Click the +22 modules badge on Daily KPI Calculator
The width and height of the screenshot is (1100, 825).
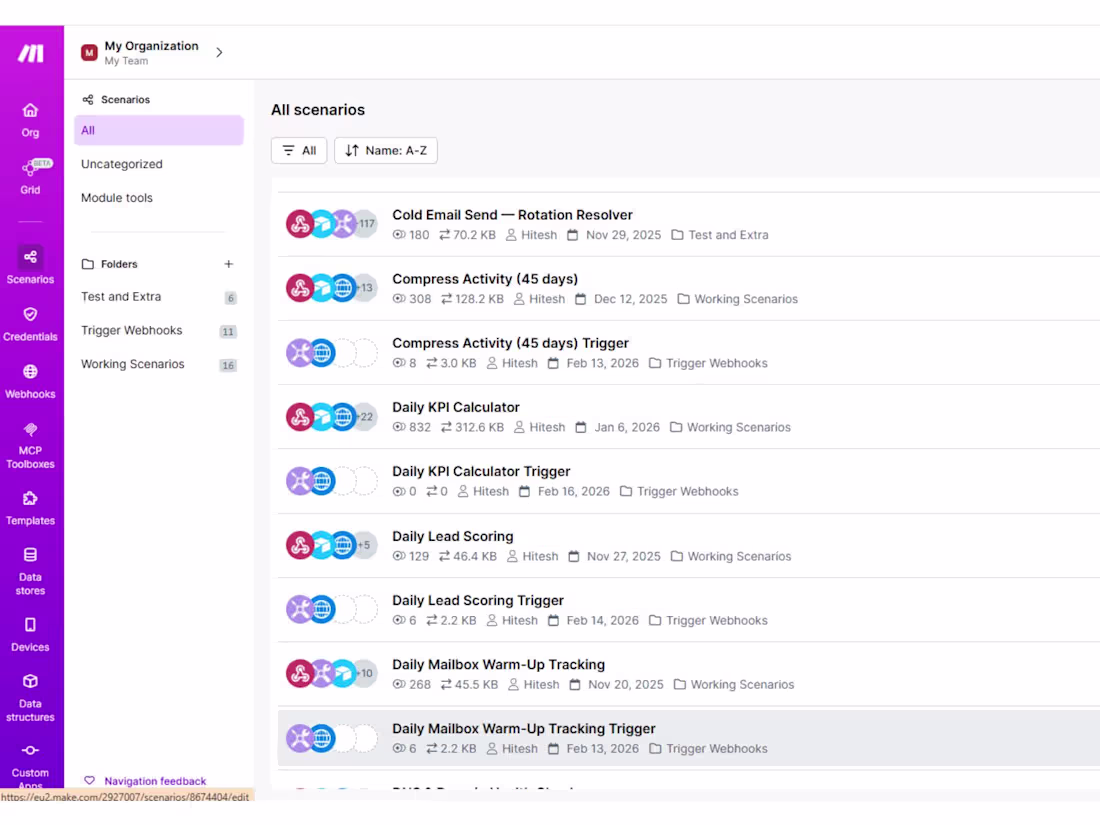(x=365, y=417)
